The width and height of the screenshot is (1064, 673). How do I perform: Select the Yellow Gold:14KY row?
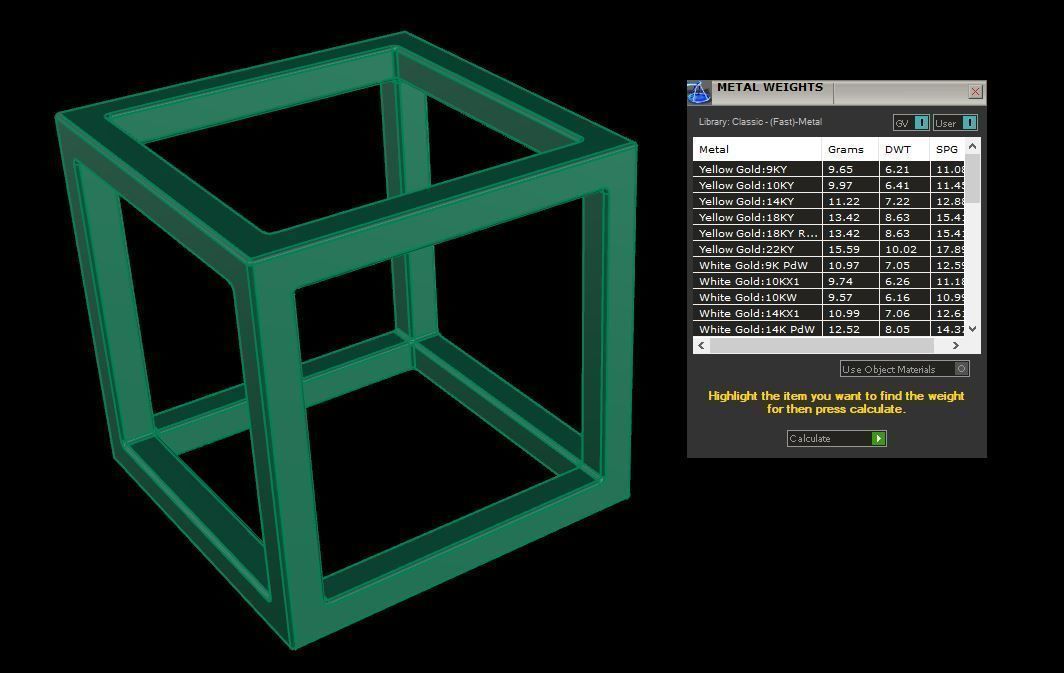coord(829,201)
